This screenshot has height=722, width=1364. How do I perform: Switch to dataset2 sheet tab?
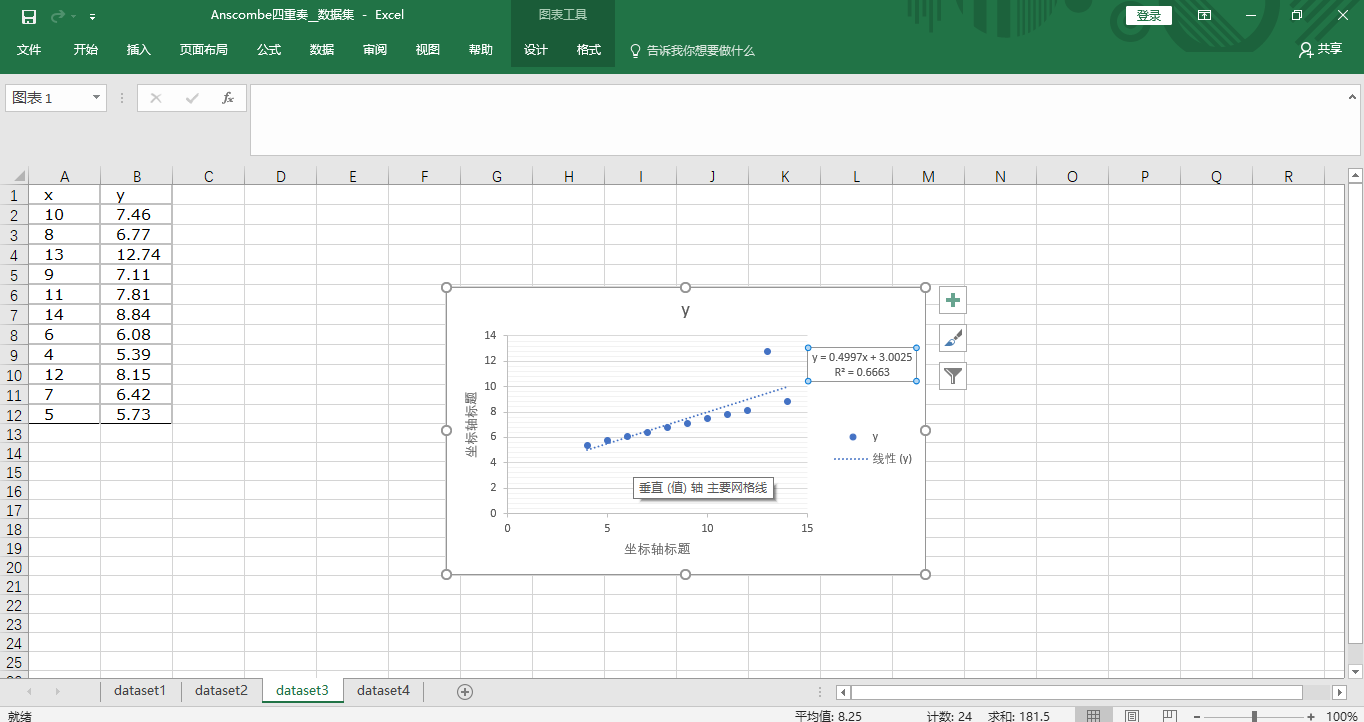221,690
